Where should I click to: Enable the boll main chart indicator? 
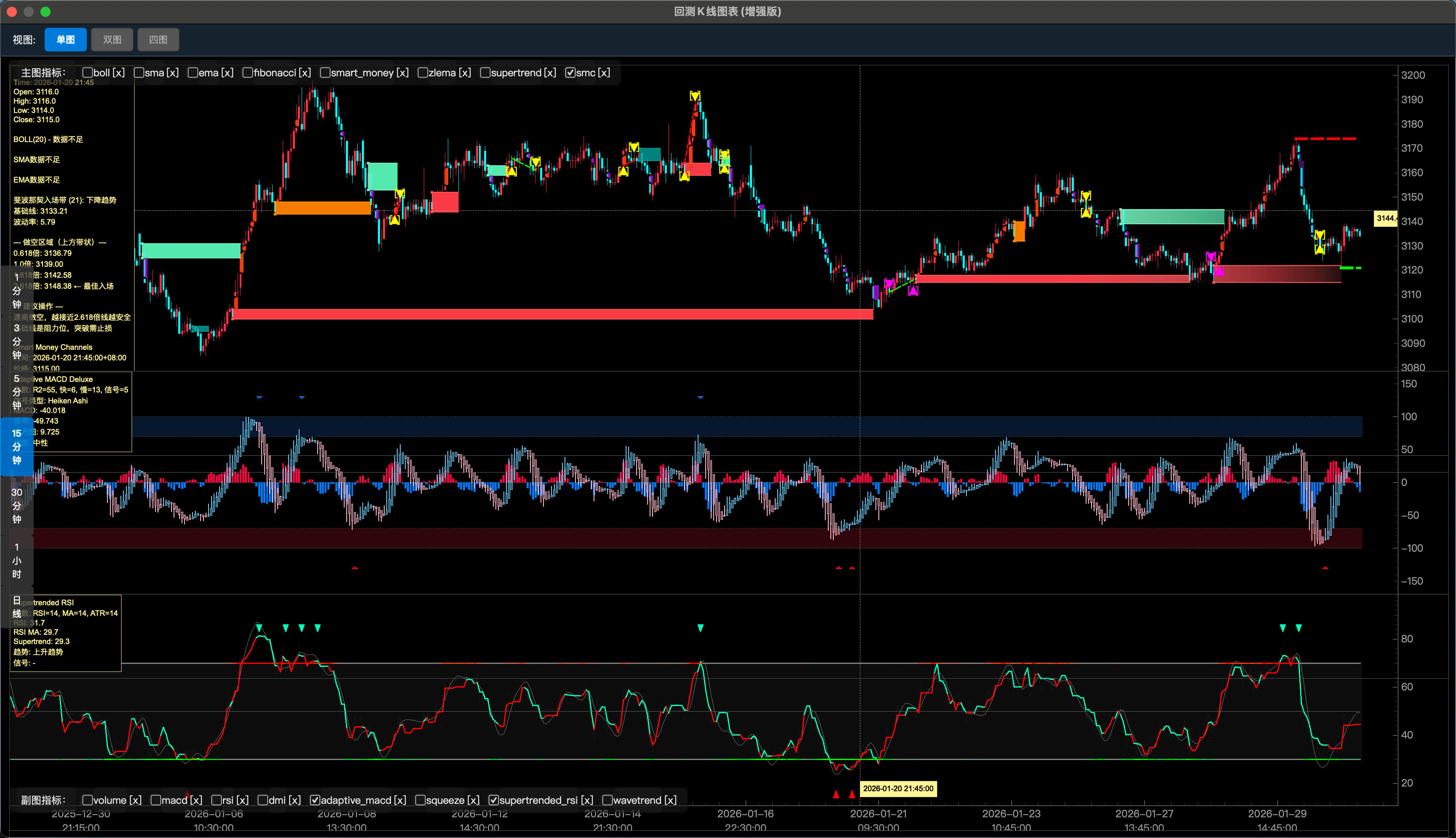(x=88, y=73)
